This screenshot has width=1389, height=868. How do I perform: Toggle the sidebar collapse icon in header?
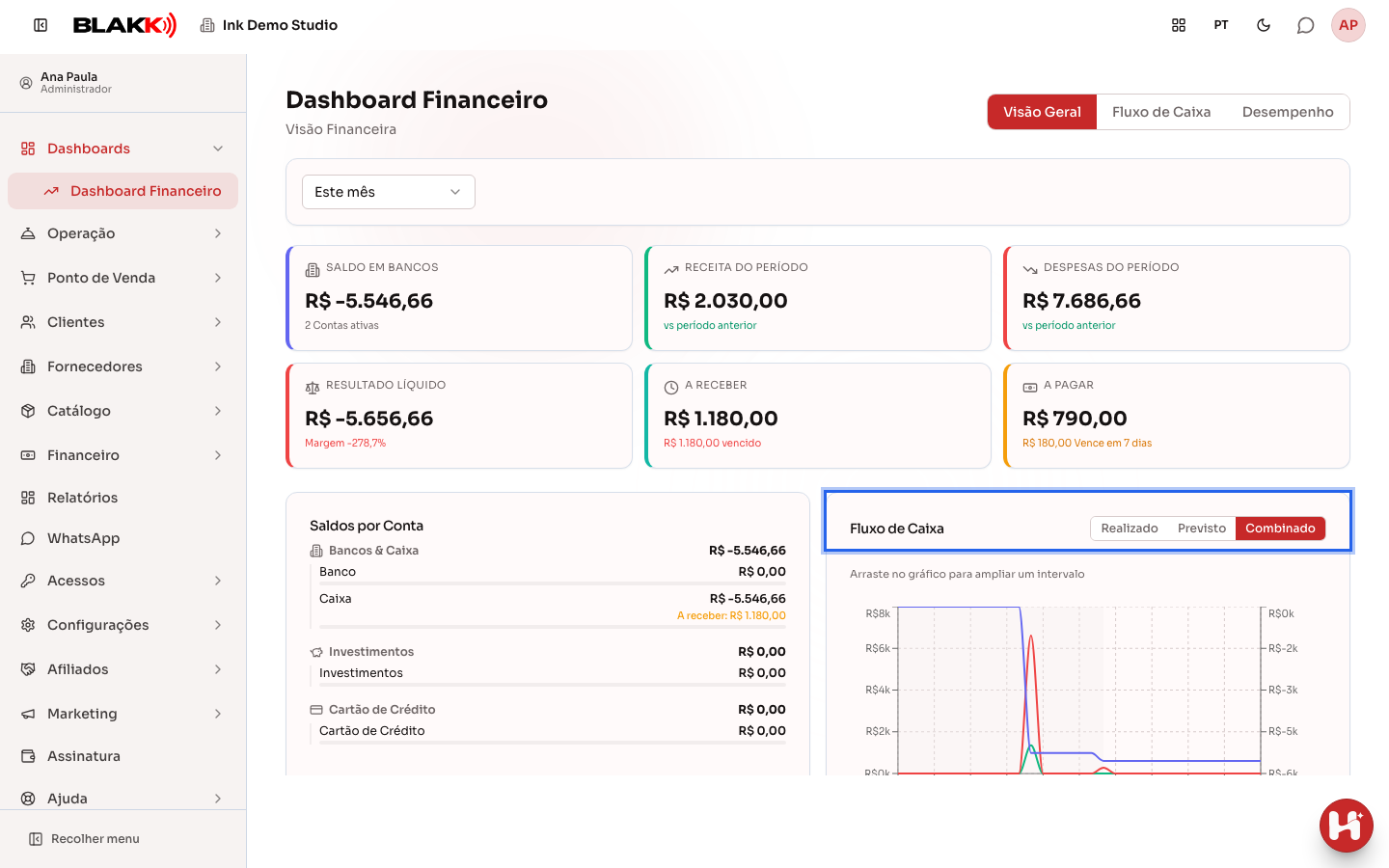coord(41,25)
